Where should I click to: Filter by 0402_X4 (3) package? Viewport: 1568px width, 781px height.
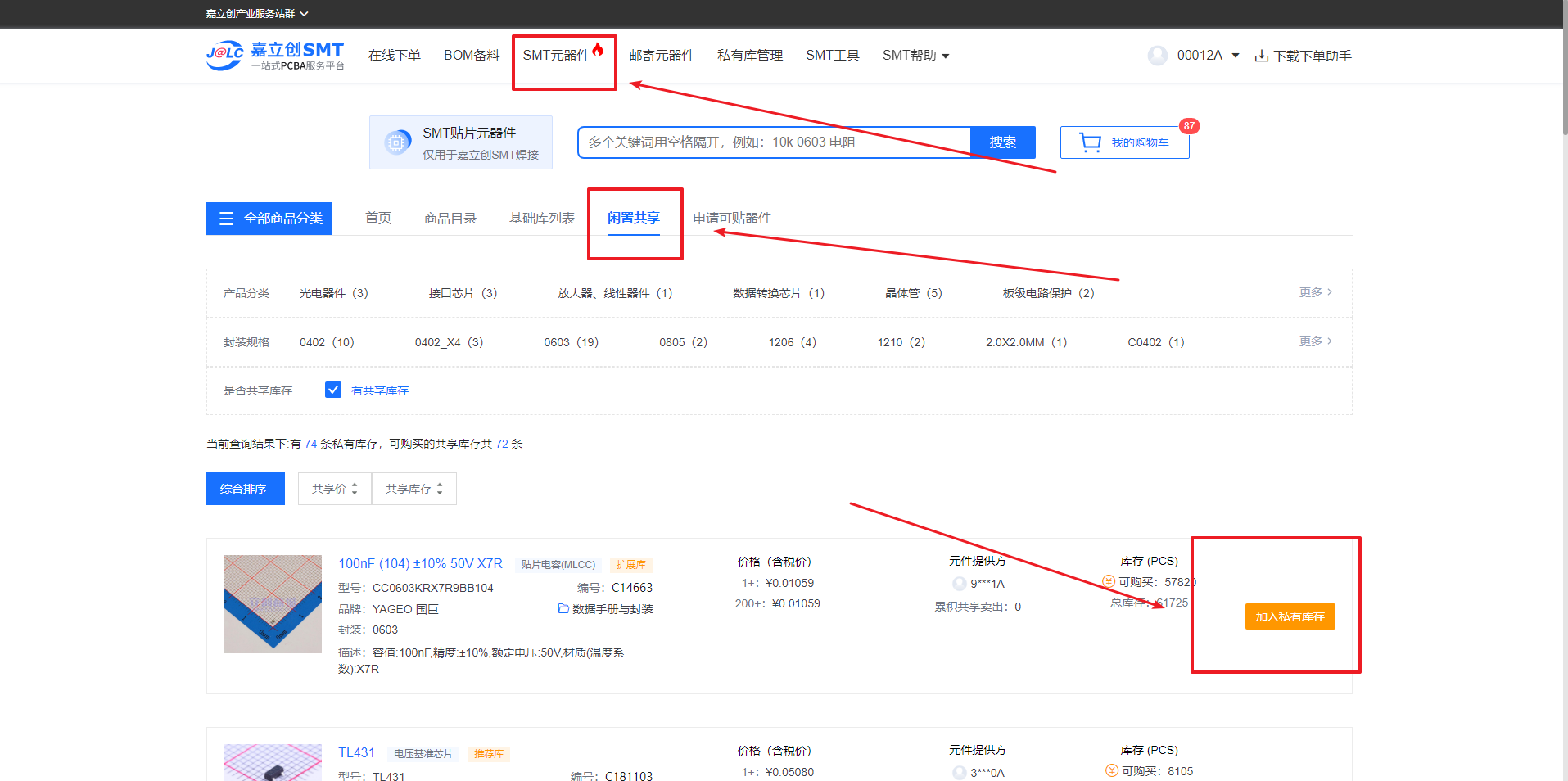[x=450, y=342]
